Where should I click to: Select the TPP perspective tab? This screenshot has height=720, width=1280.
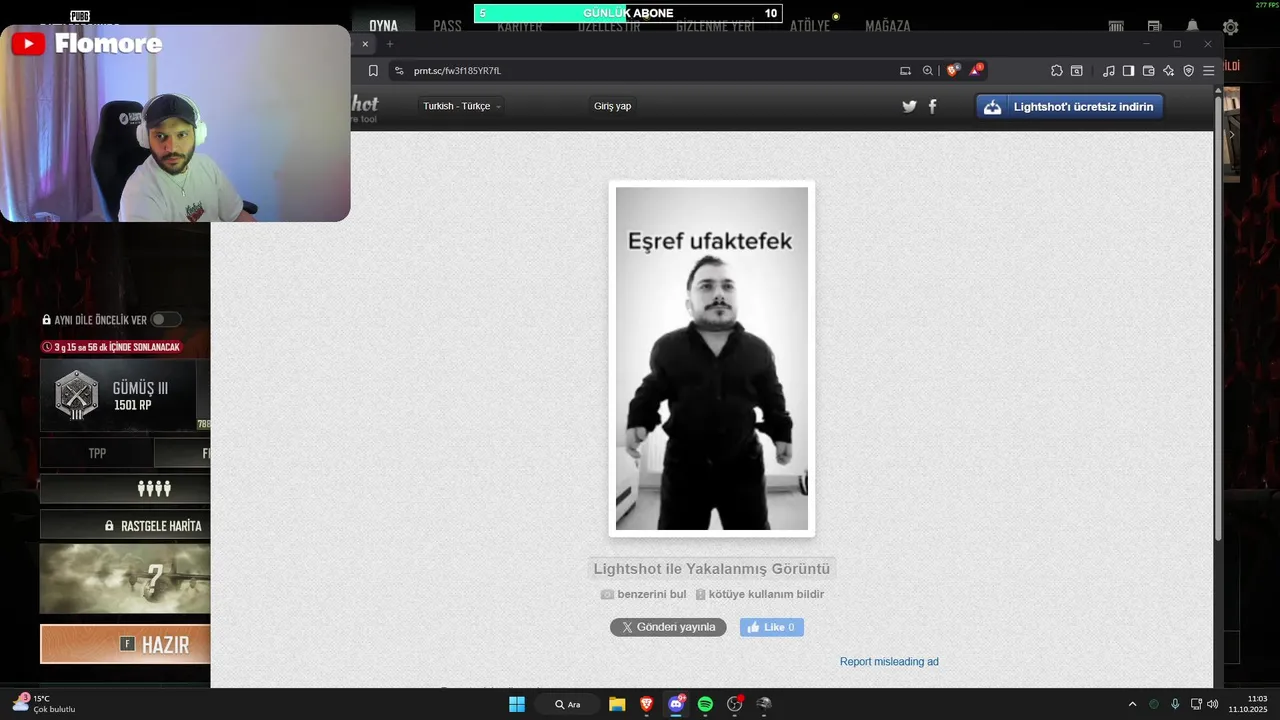click(x=97, y=453)
